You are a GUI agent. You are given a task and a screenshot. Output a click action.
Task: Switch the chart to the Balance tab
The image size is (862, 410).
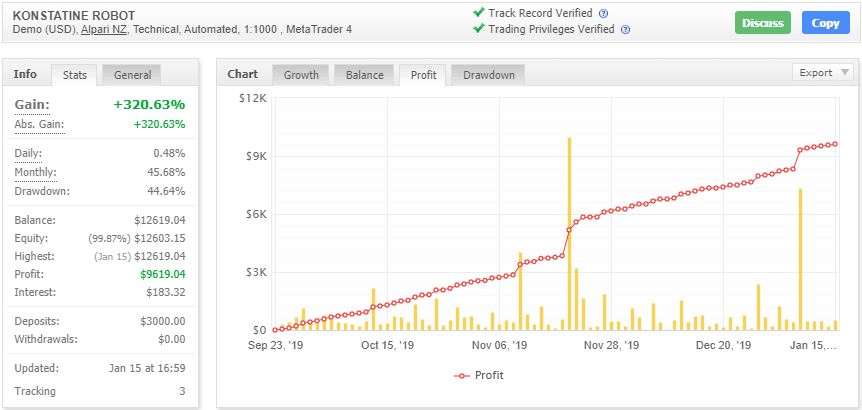364,75
